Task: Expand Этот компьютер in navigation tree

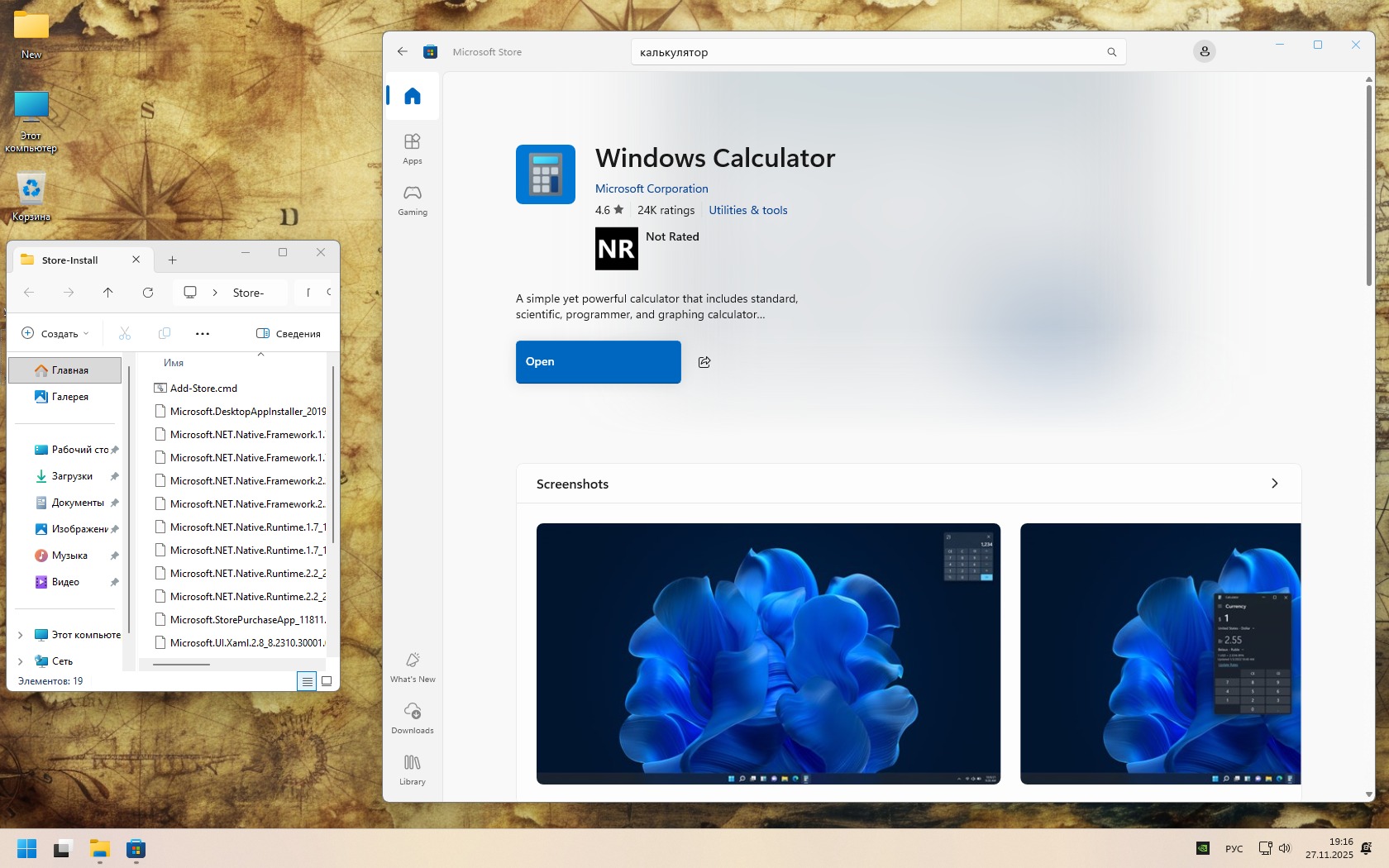Action: click(x=21, y=635)
